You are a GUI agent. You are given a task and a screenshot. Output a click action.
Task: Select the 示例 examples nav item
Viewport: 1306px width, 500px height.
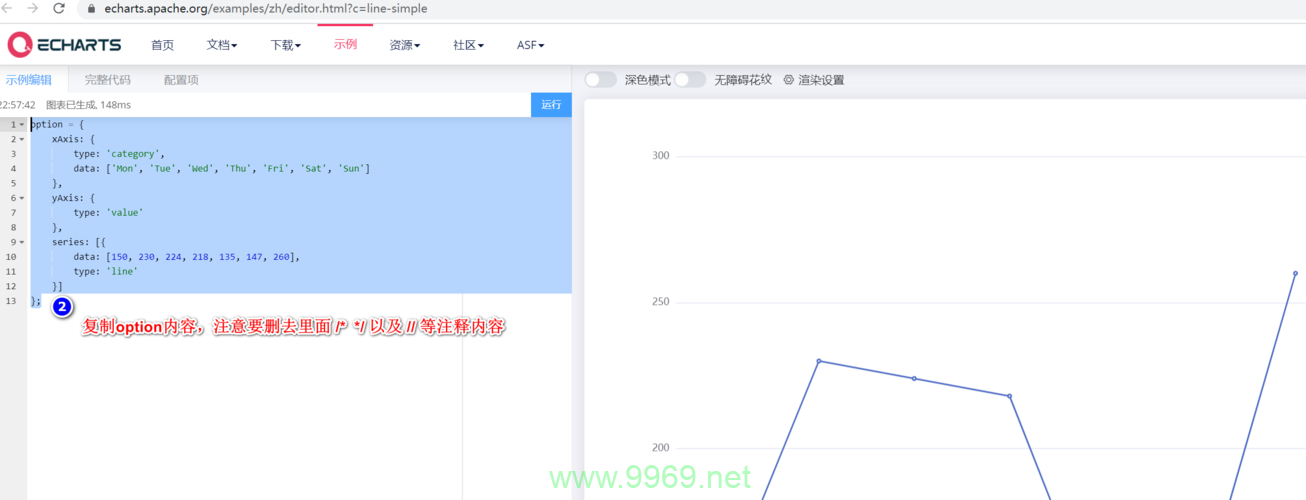(345, 44)
